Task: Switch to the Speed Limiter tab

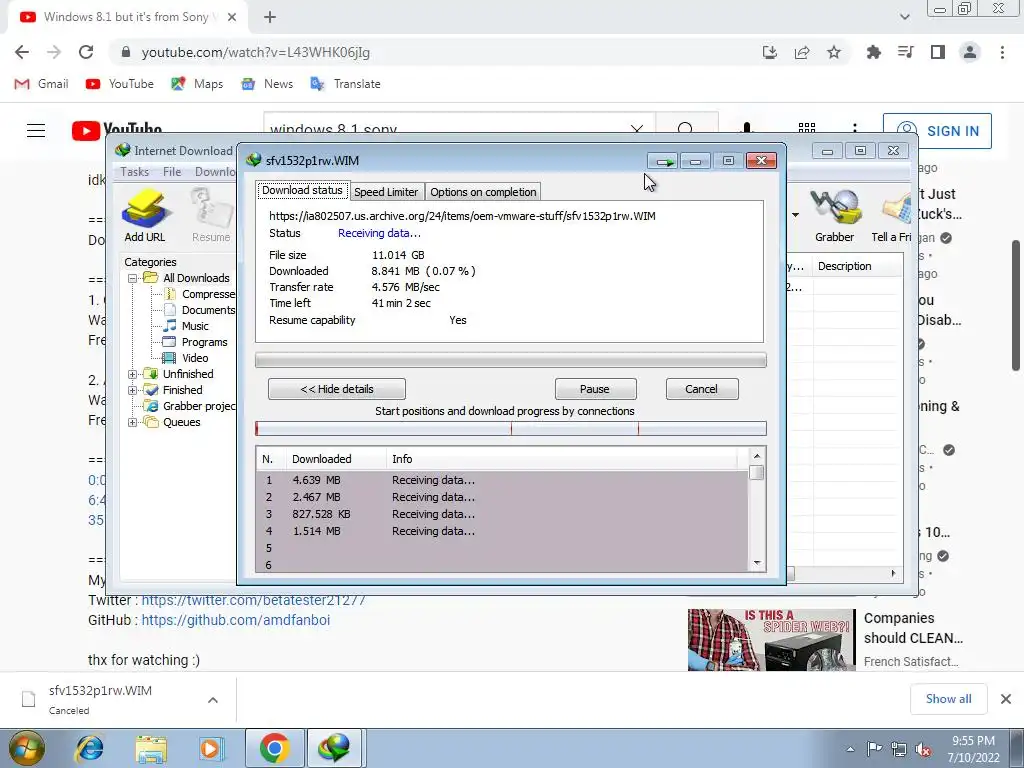Action: coord(386,192)
